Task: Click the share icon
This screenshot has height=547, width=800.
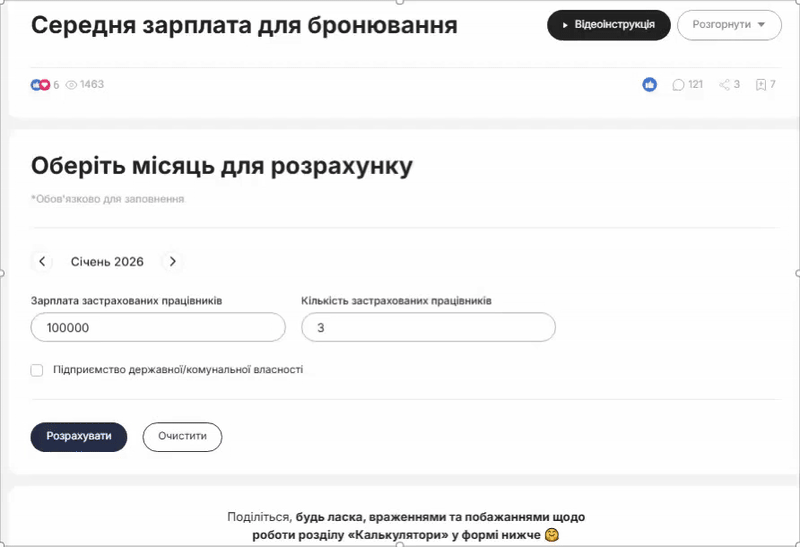Action: [725, 85]
